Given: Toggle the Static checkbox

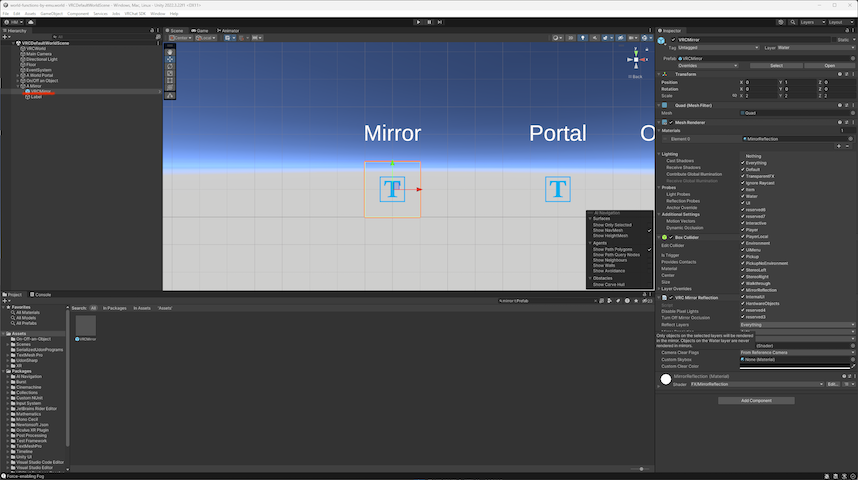Looking at the screenshot, I should click(835, 40).
